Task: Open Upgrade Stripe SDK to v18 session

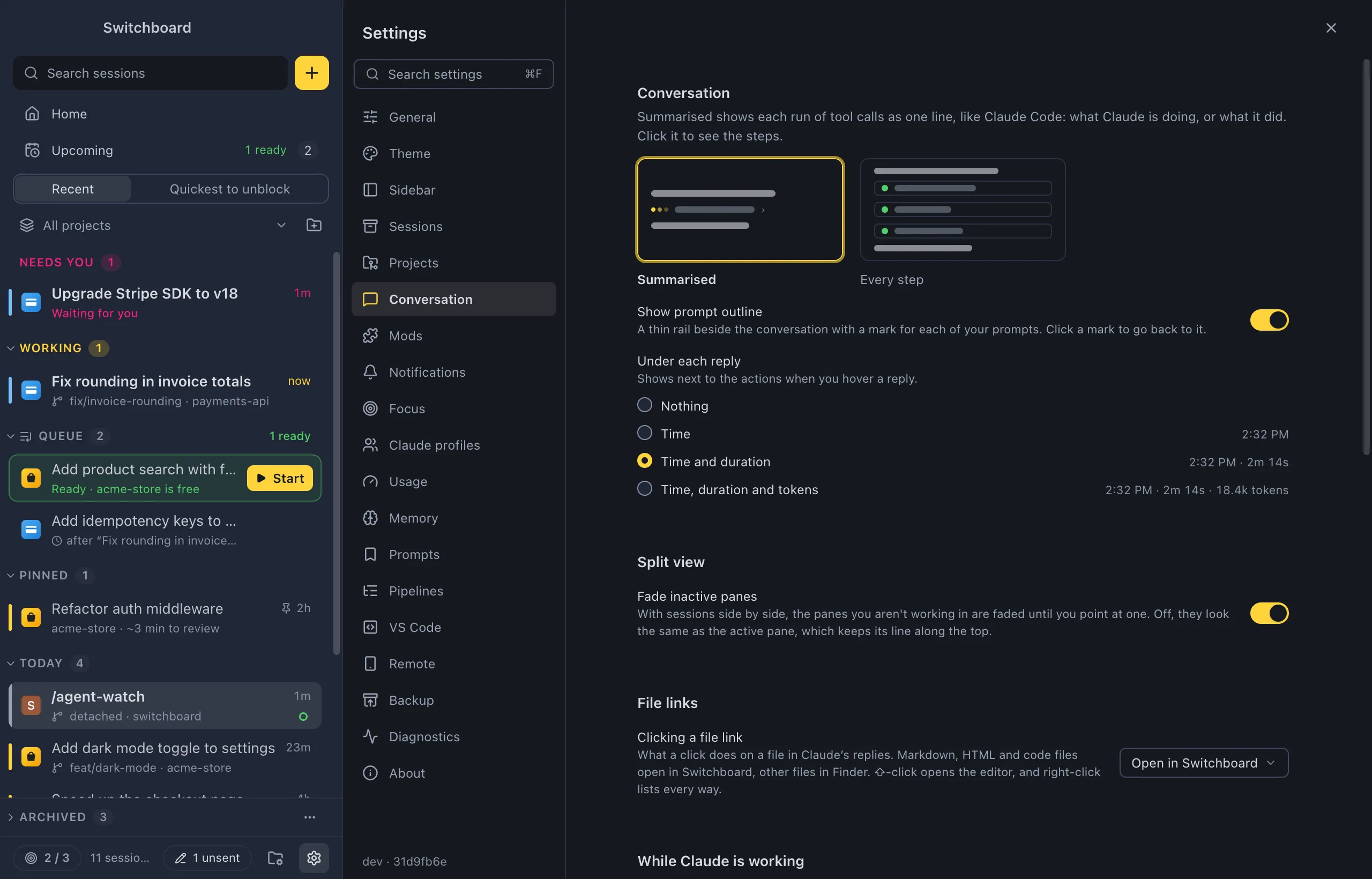Action: point(165,302)
